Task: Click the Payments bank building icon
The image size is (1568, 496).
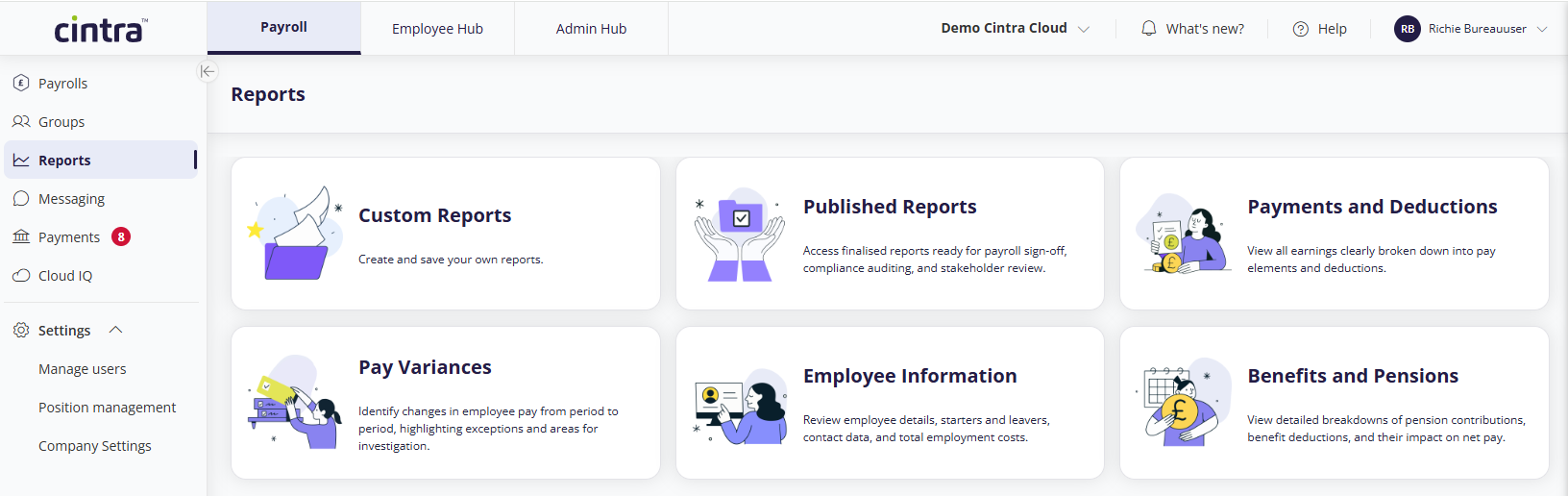Action: point(21,236)
